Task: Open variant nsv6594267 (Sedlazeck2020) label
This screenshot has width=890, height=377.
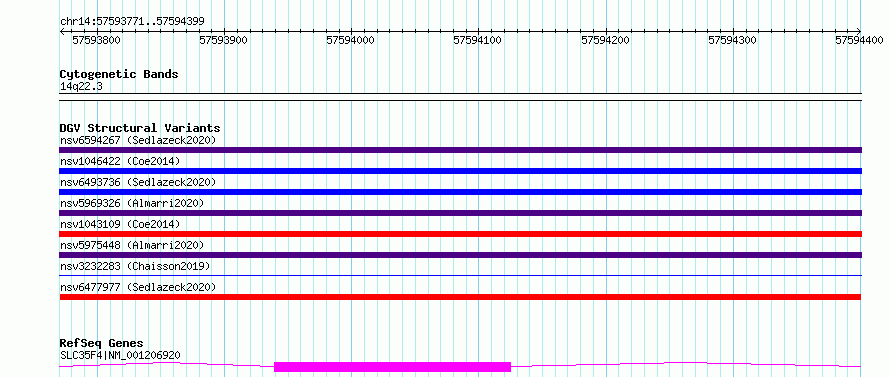Action: coord(138,140)
